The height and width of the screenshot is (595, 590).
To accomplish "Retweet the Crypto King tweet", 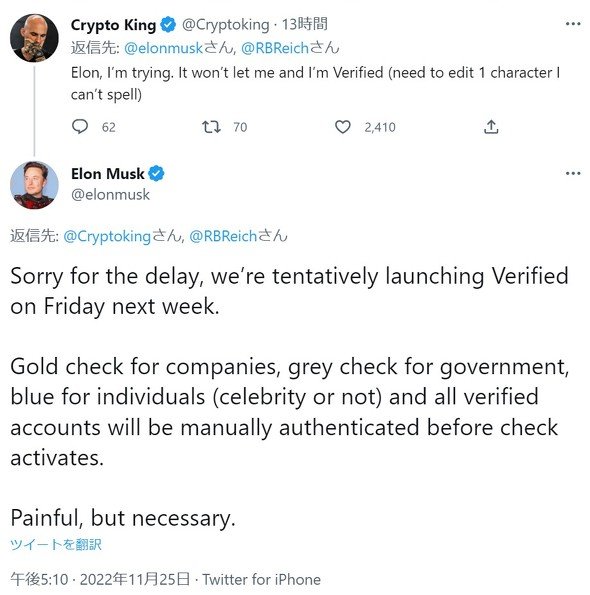I will click(x=211, y=127).
